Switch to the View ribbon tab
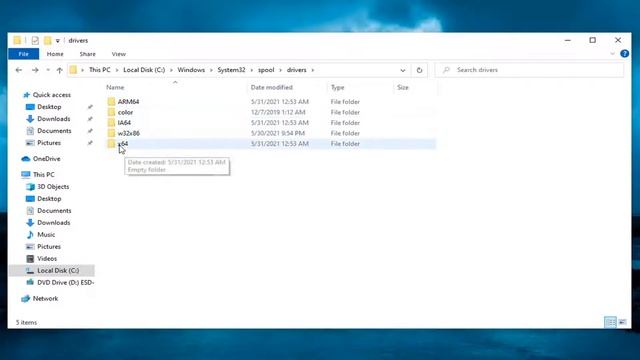 pos(118,54)
